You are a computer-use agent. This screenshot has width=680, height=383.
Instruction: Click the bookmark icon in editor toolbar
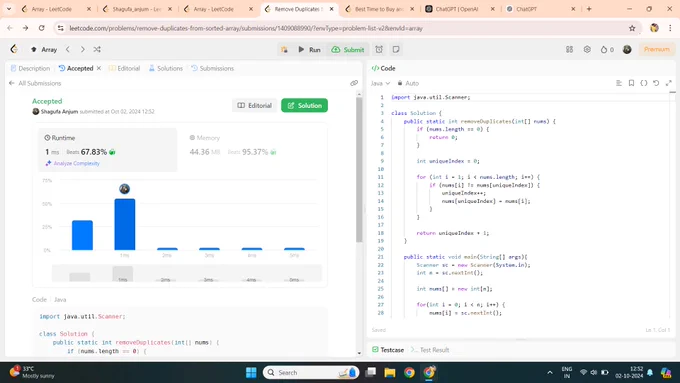click(x=631, y=83)
